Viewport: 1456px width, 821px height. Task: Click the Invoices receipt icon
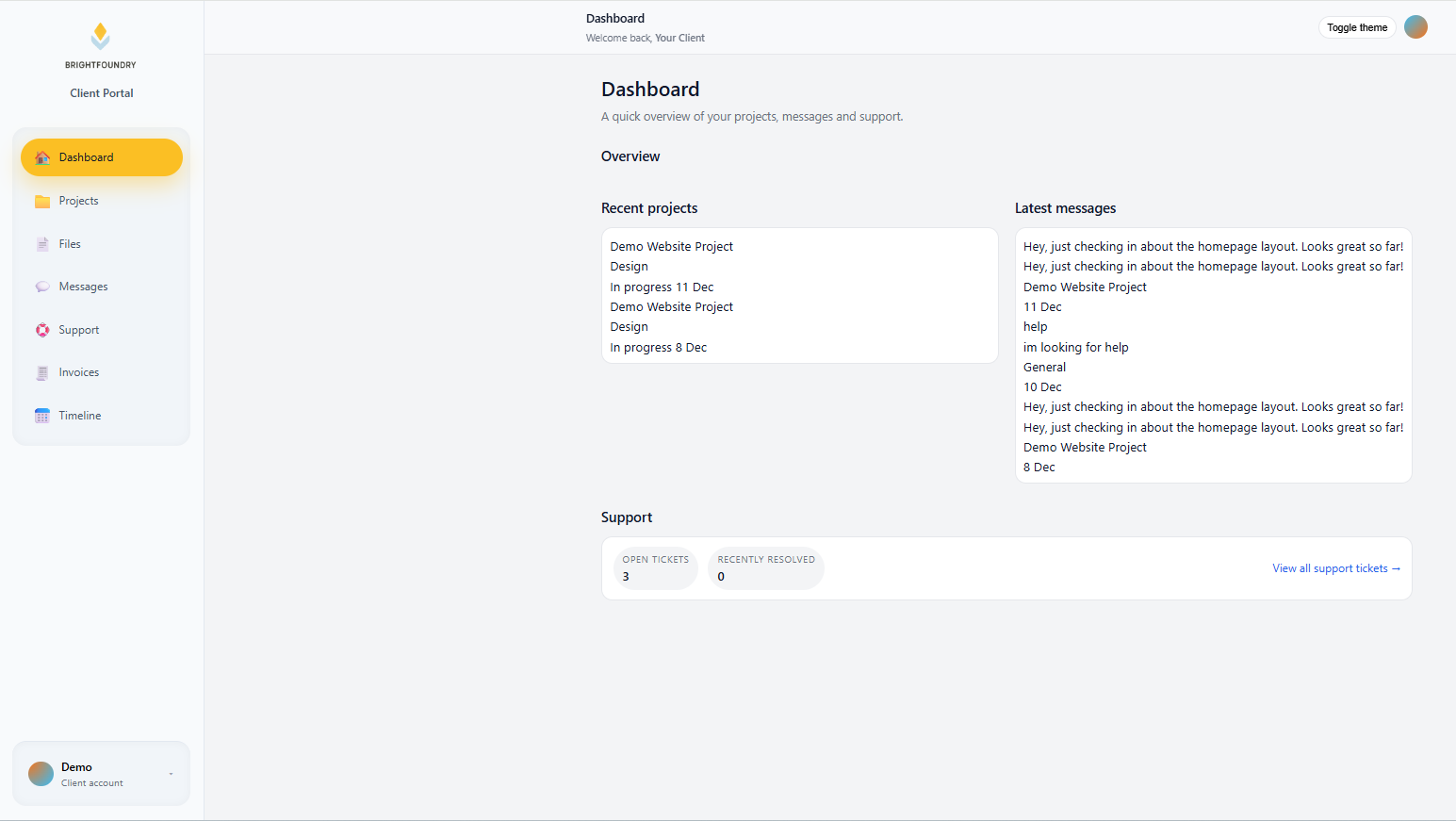(x=42, y=372)
